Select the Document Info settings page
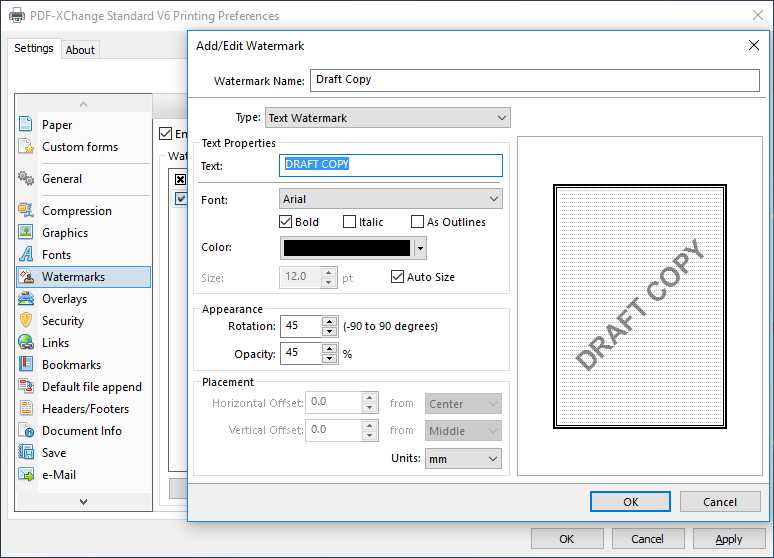 (x=84, y=431)
